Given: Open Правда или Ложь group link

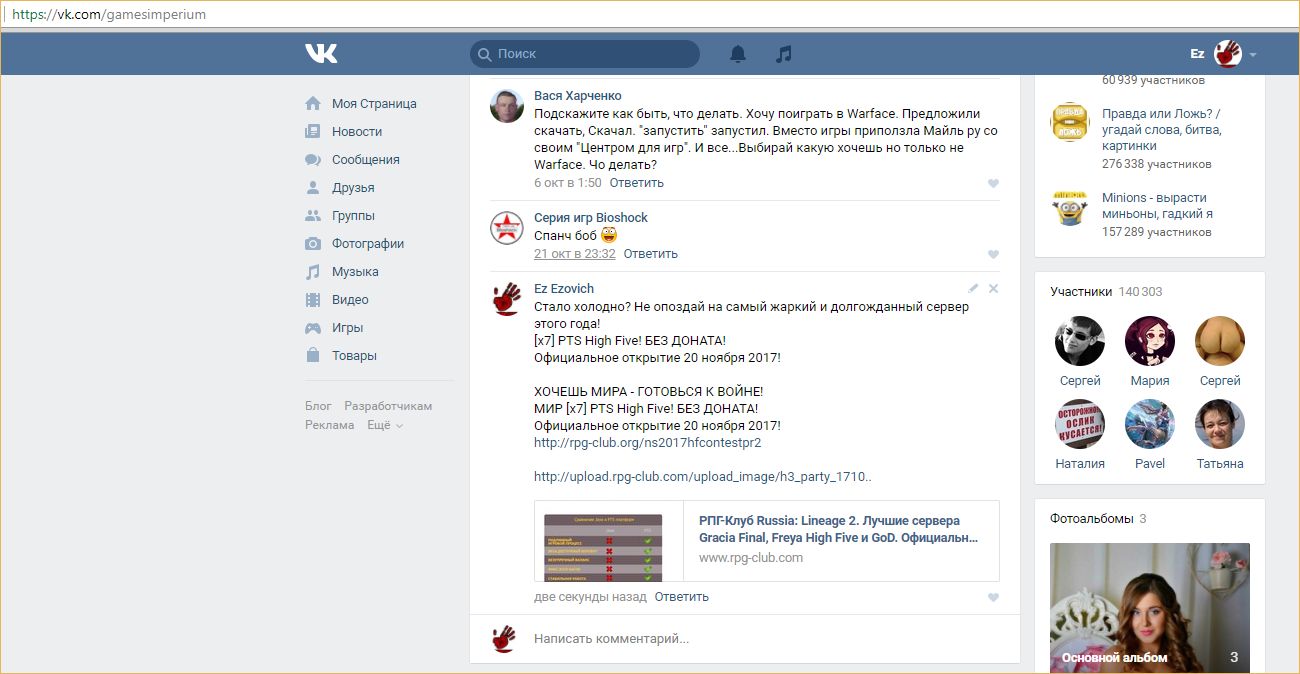Looking at the screenshot, I should (1161, 130).
